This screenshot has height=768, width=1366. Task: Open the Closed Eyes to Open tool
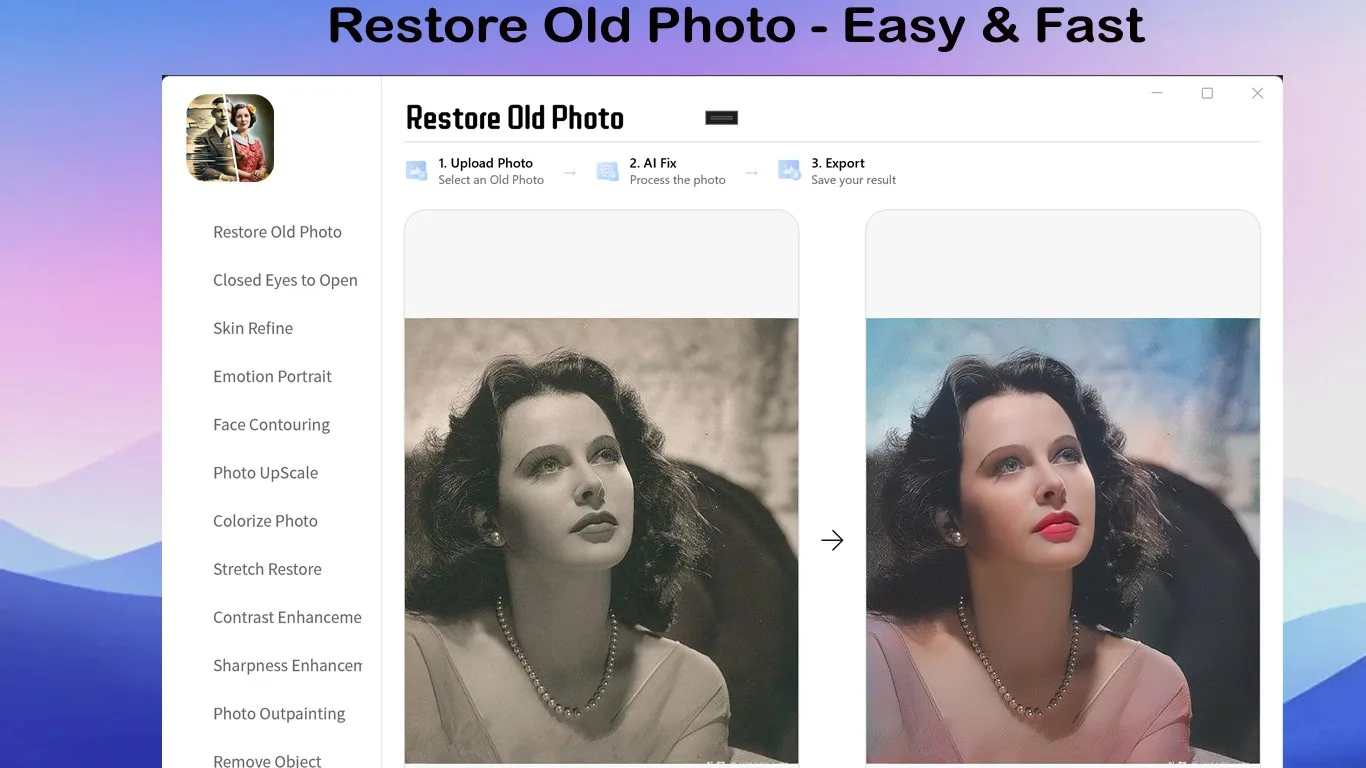point(285,280)
